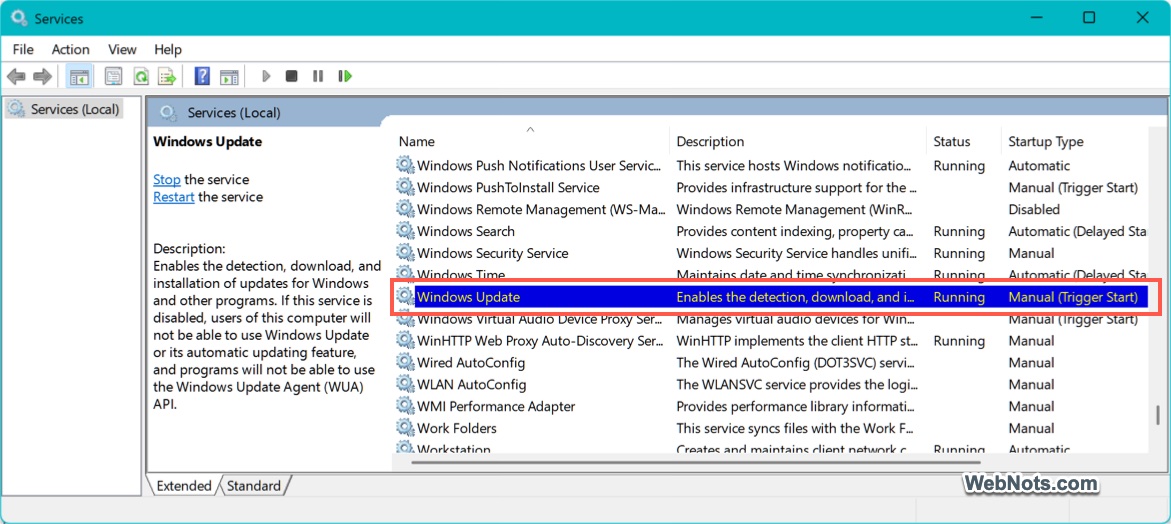Click 'Provides performance library' description cell
This screenshot has width=1171, height=524.
click(x=795, y=407)
